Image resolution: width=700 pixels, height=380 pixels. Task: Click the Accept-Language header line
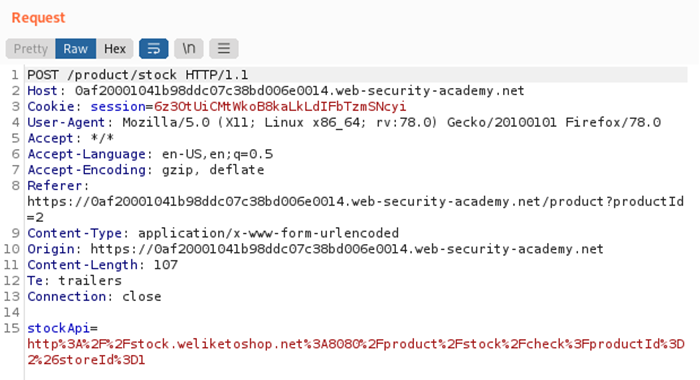[150, 154]
